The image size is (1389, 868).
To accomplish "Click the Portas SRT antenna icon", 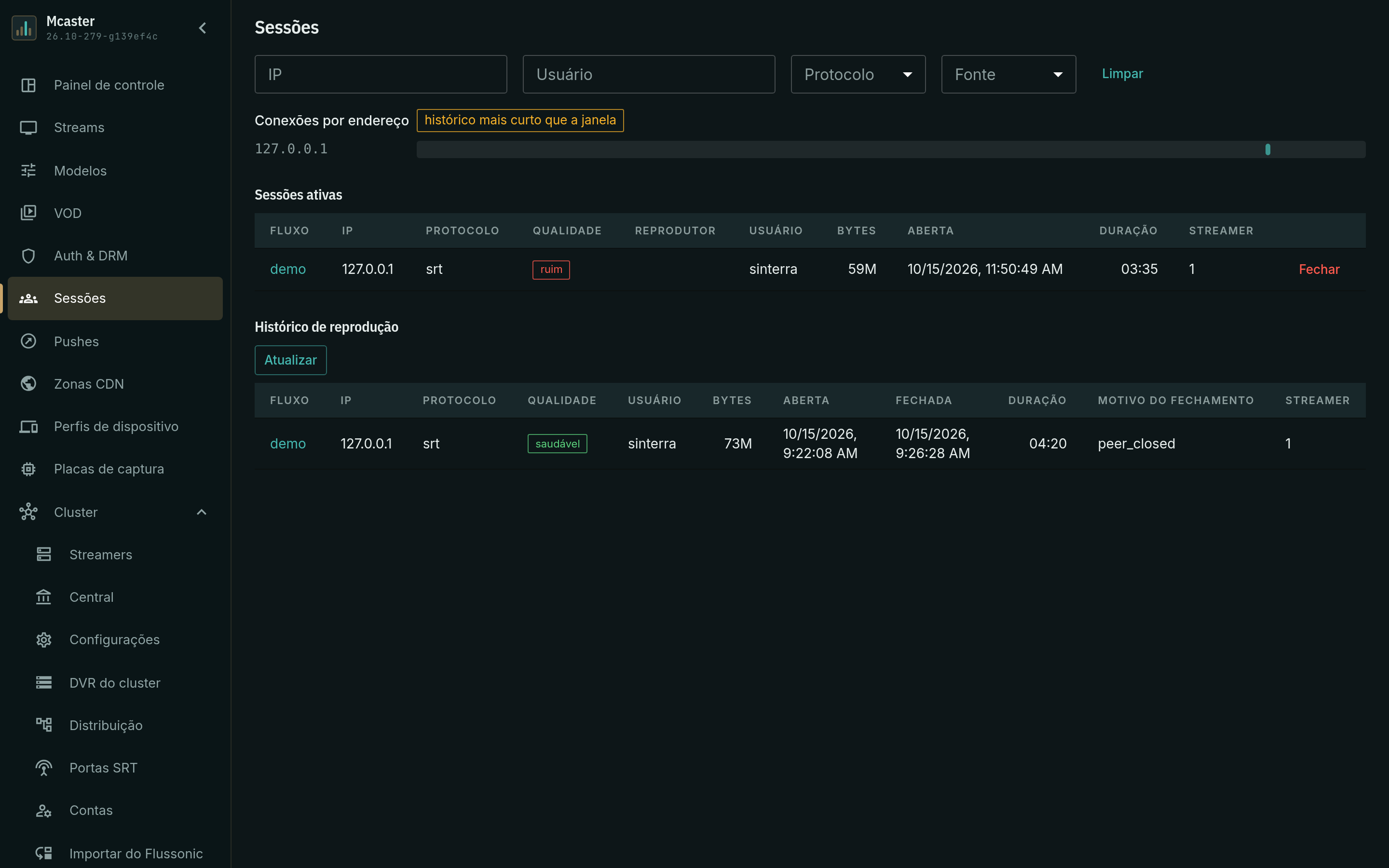I will (x=43, y=768).
